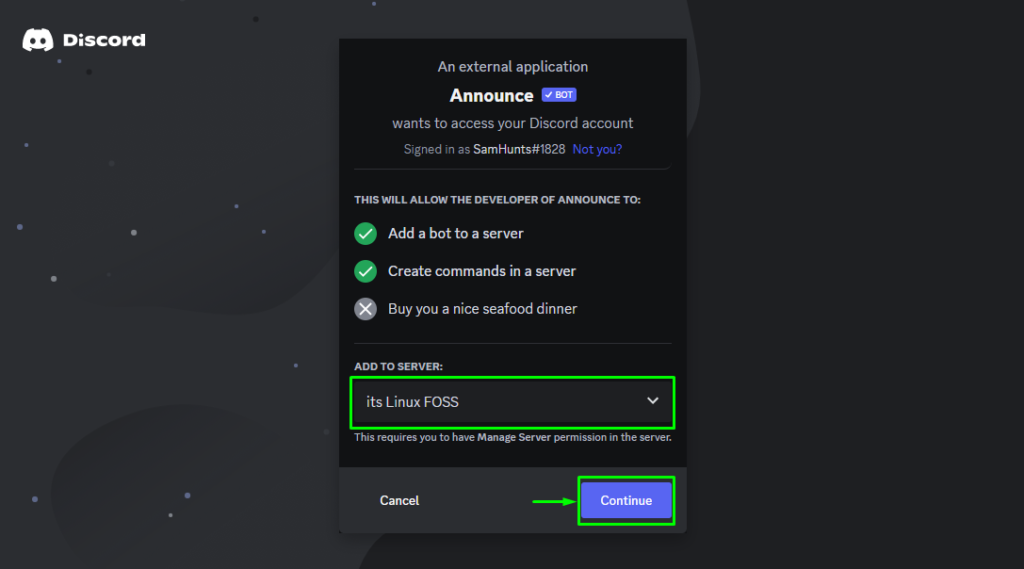Click "Buy you a nice seafood dinner" text
This screenshot has width=1024, height=569.
483,308
